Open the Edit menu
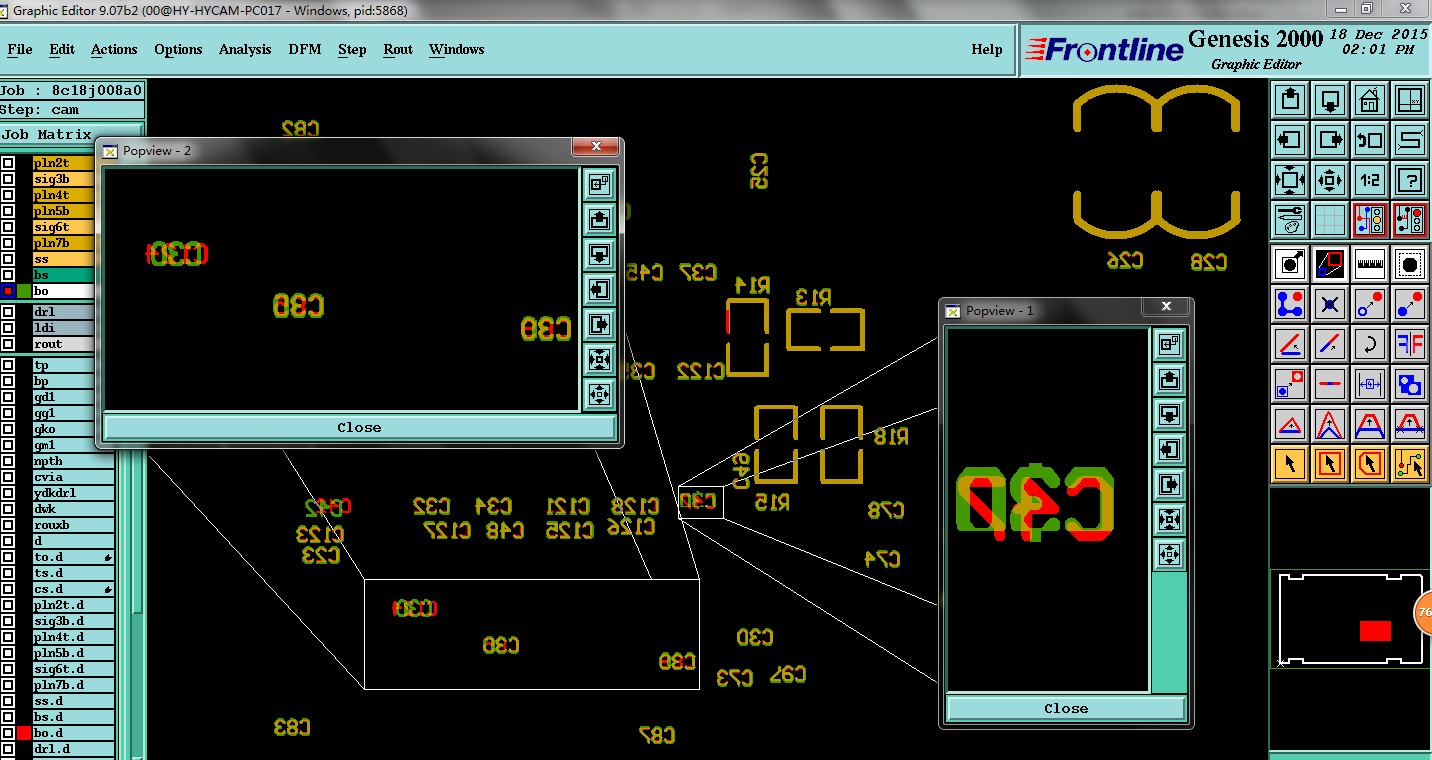 click(62, 49)
